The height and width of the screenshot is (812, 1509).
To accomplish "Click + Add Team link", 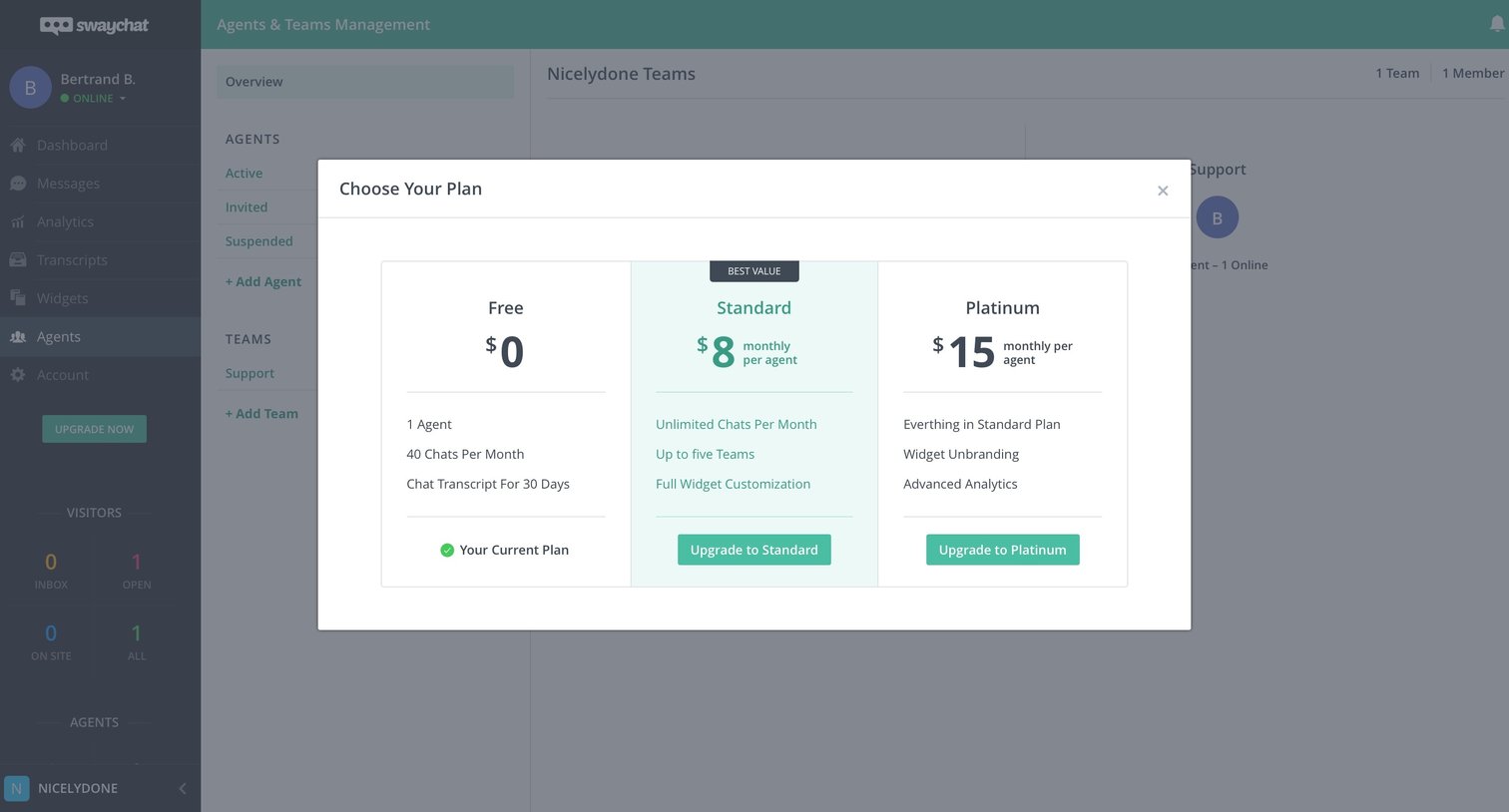I will point(261,413).
